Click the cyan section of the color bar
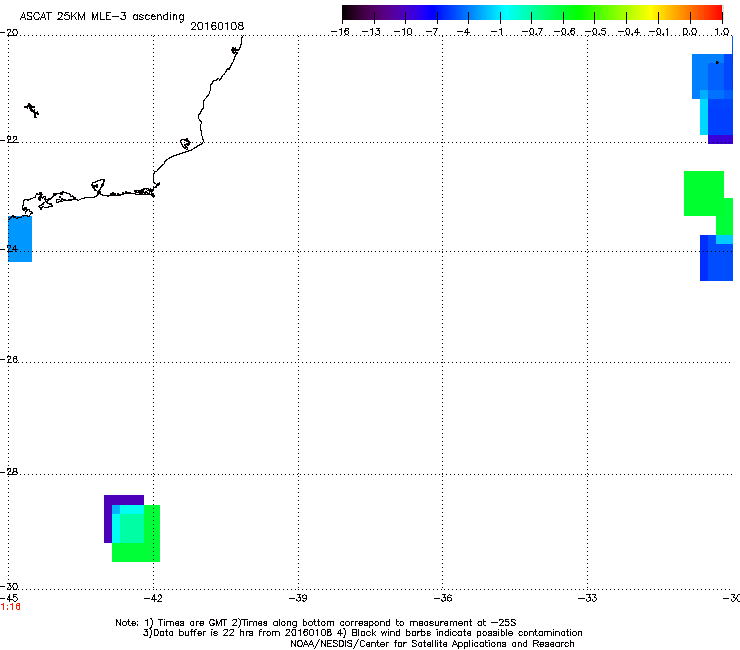 tap(505, 13)
